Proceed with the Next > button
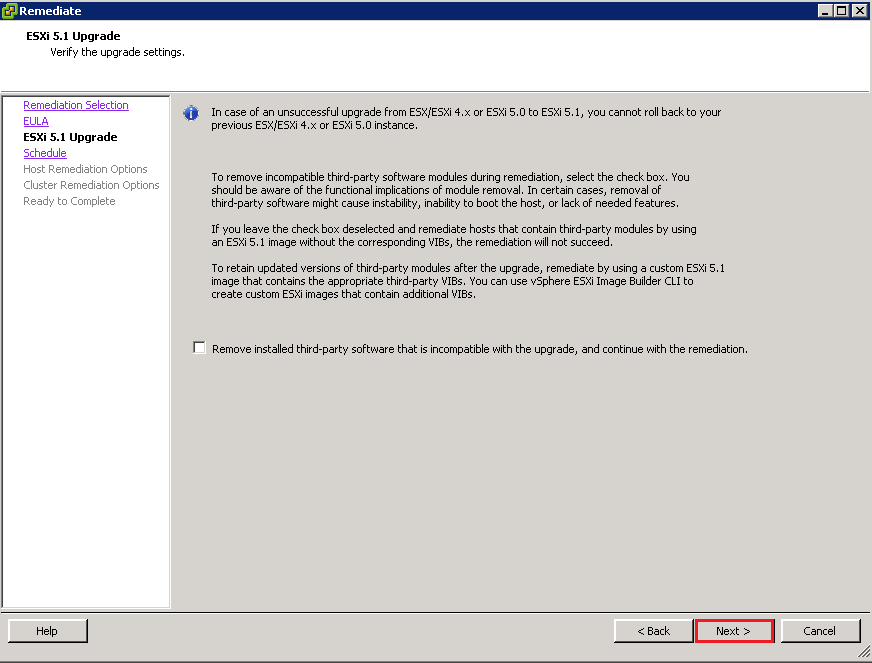872x663 pixels. (x=734, y=631)
